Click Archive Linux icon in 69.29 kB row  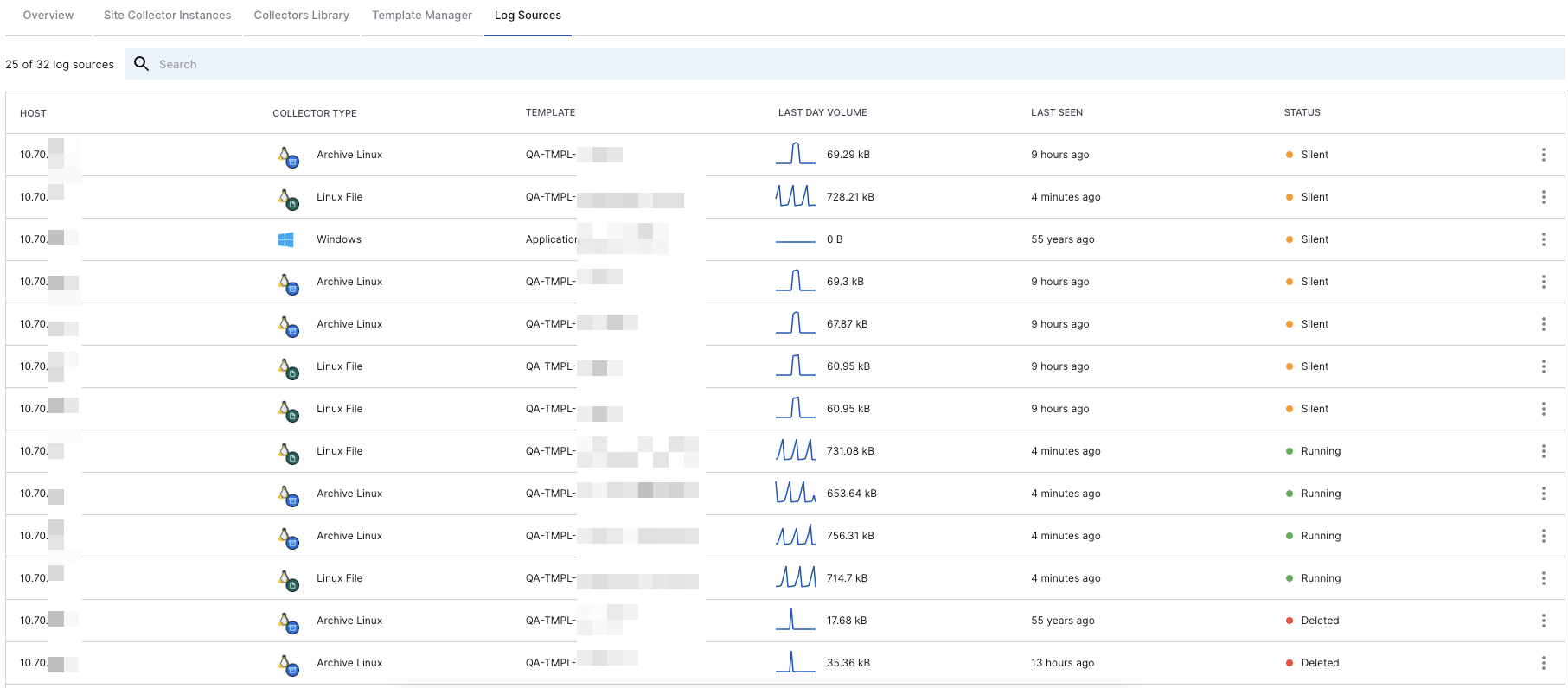pyautogui.click(x=288, y=156)
